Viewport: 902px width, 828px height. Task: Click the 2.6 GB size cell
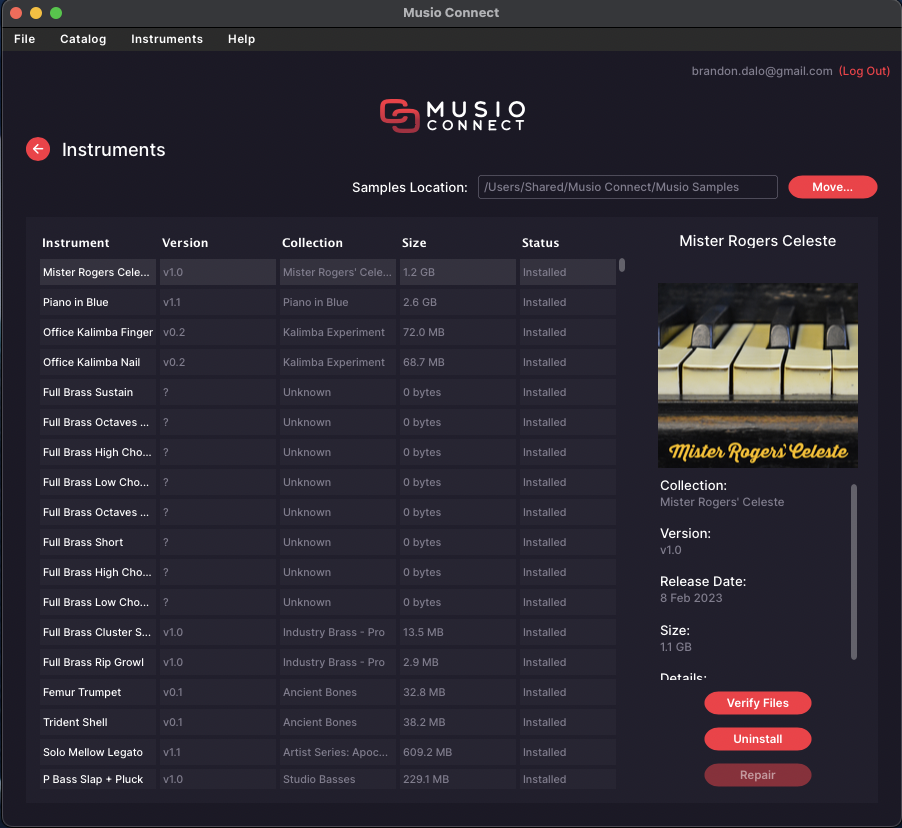pos(457,302)
